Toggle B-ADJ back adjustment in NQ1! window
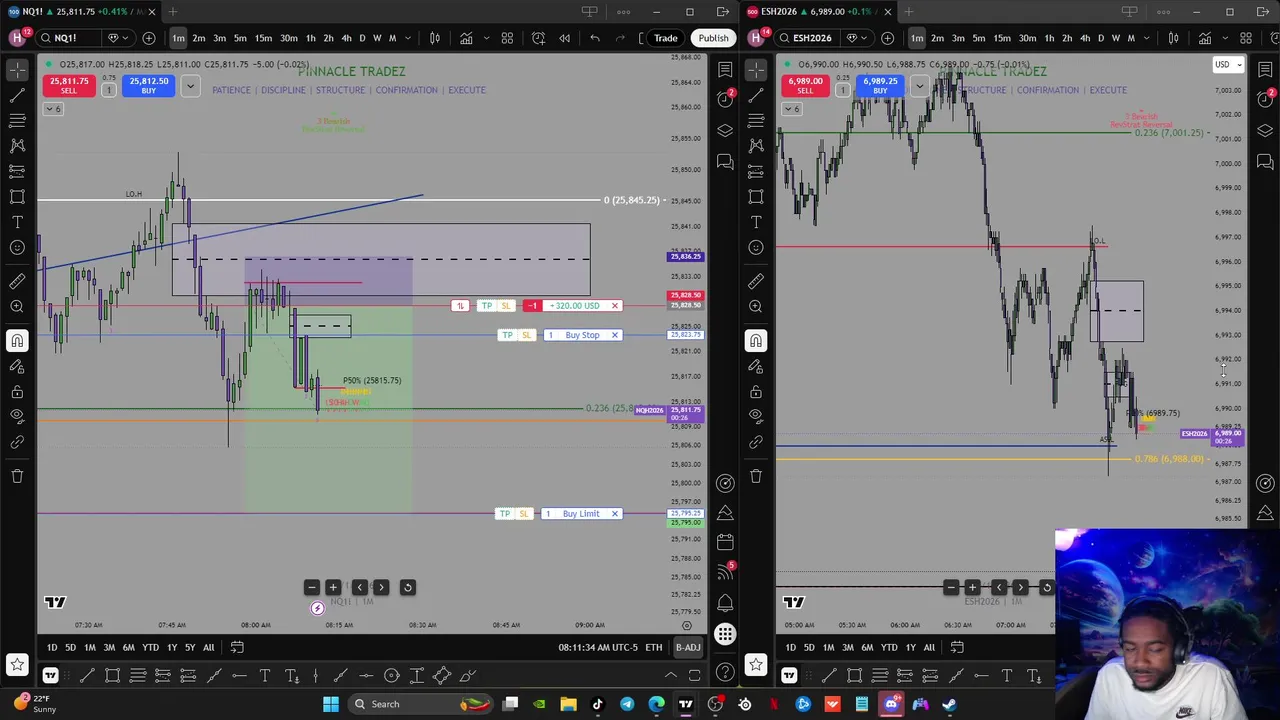The width and height of the screenshot is (1280, 720). 688,647
